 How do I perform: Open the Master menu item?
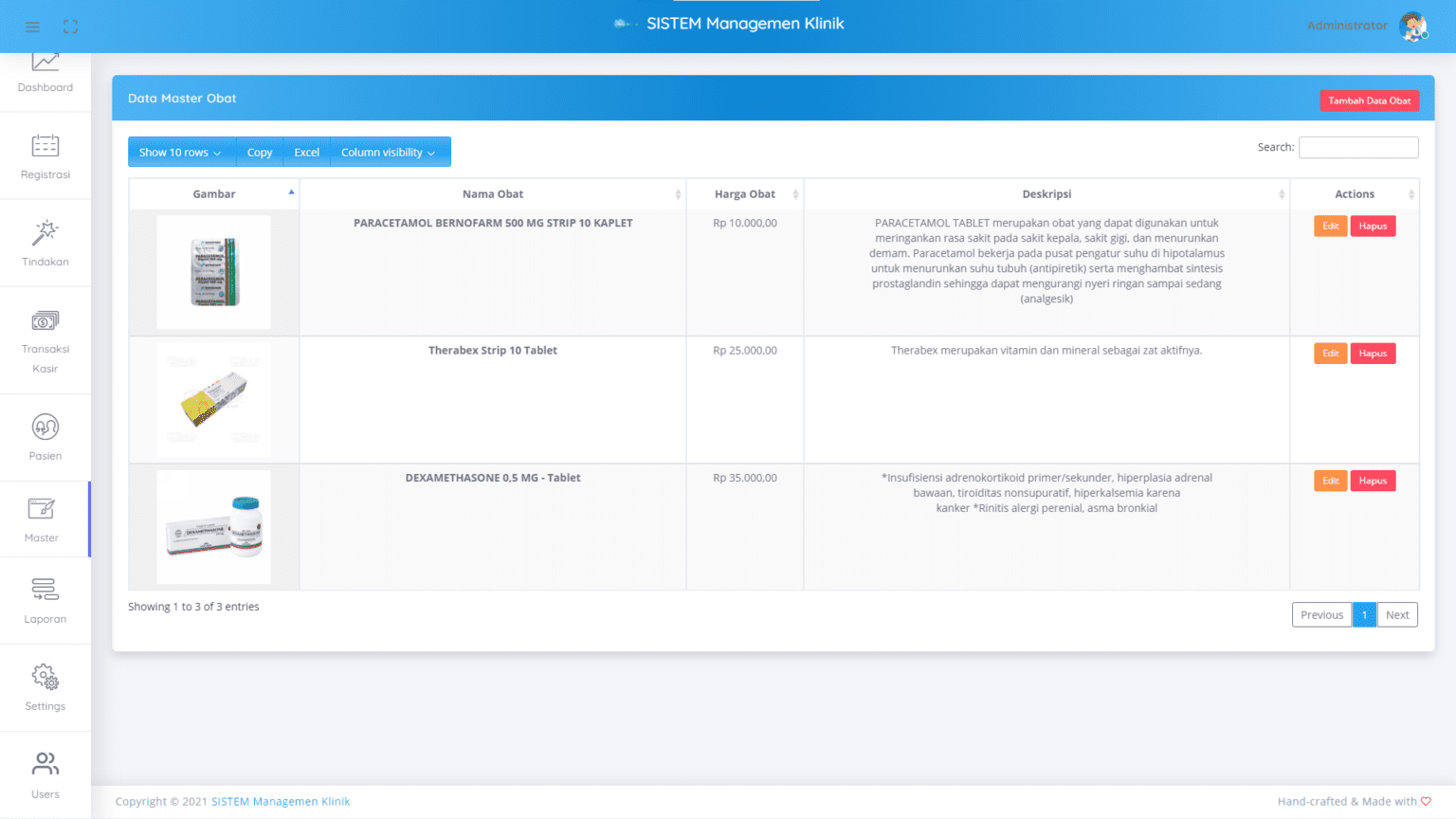[42, 519]
